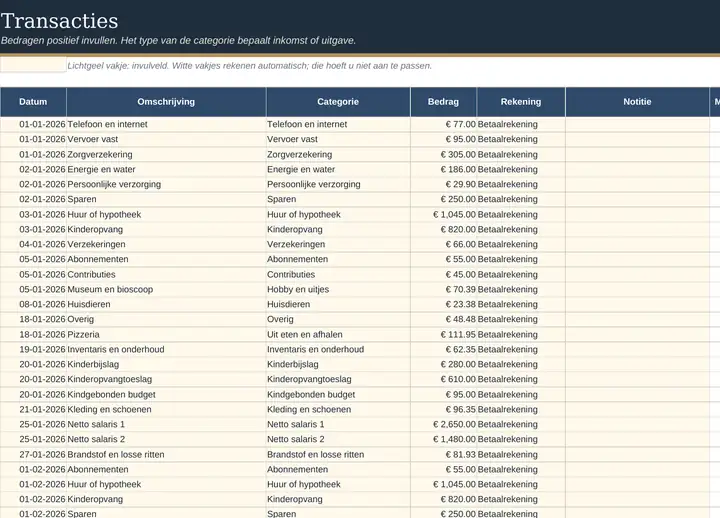The height and width of the screenshot is (518, 720).
Task: Click Categorie cell 'Hobby en uitjes'
Action: 338,289
